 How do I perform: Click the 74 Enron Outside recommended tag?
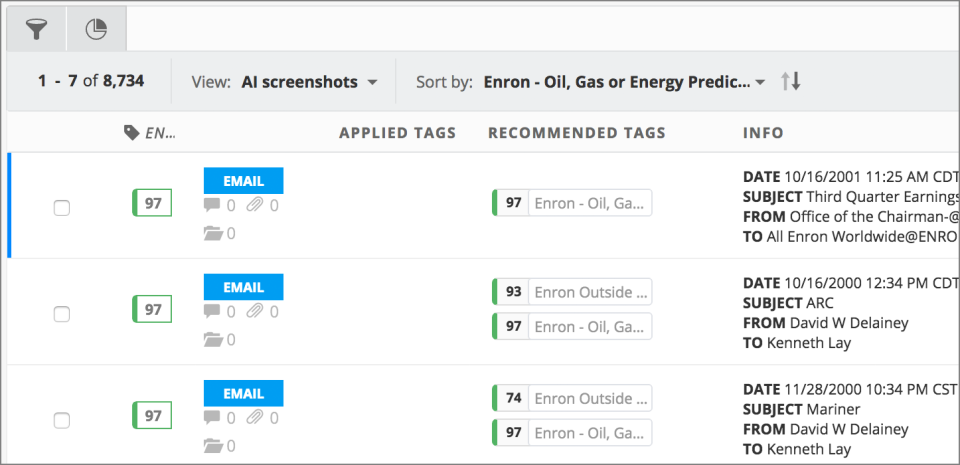pyautogui.click(x=573, y=398)
